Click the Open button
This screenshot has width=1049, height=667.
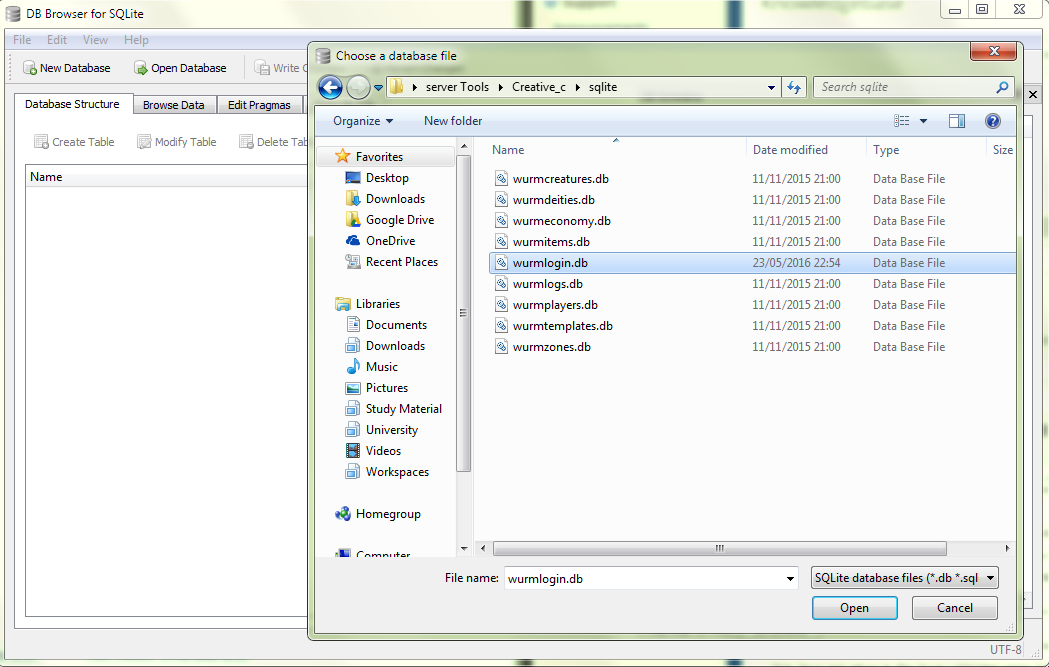(x=854, y=608)
